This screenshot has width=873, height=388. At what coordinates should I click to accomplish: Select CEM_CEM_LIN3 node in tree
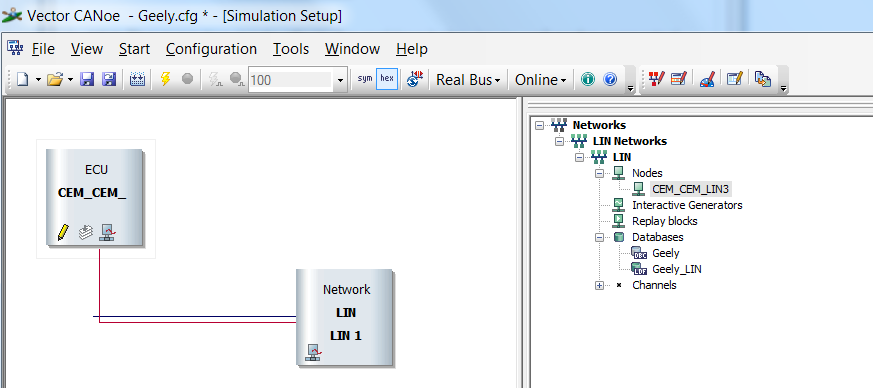pyautogui.click(x=690, y=189)
